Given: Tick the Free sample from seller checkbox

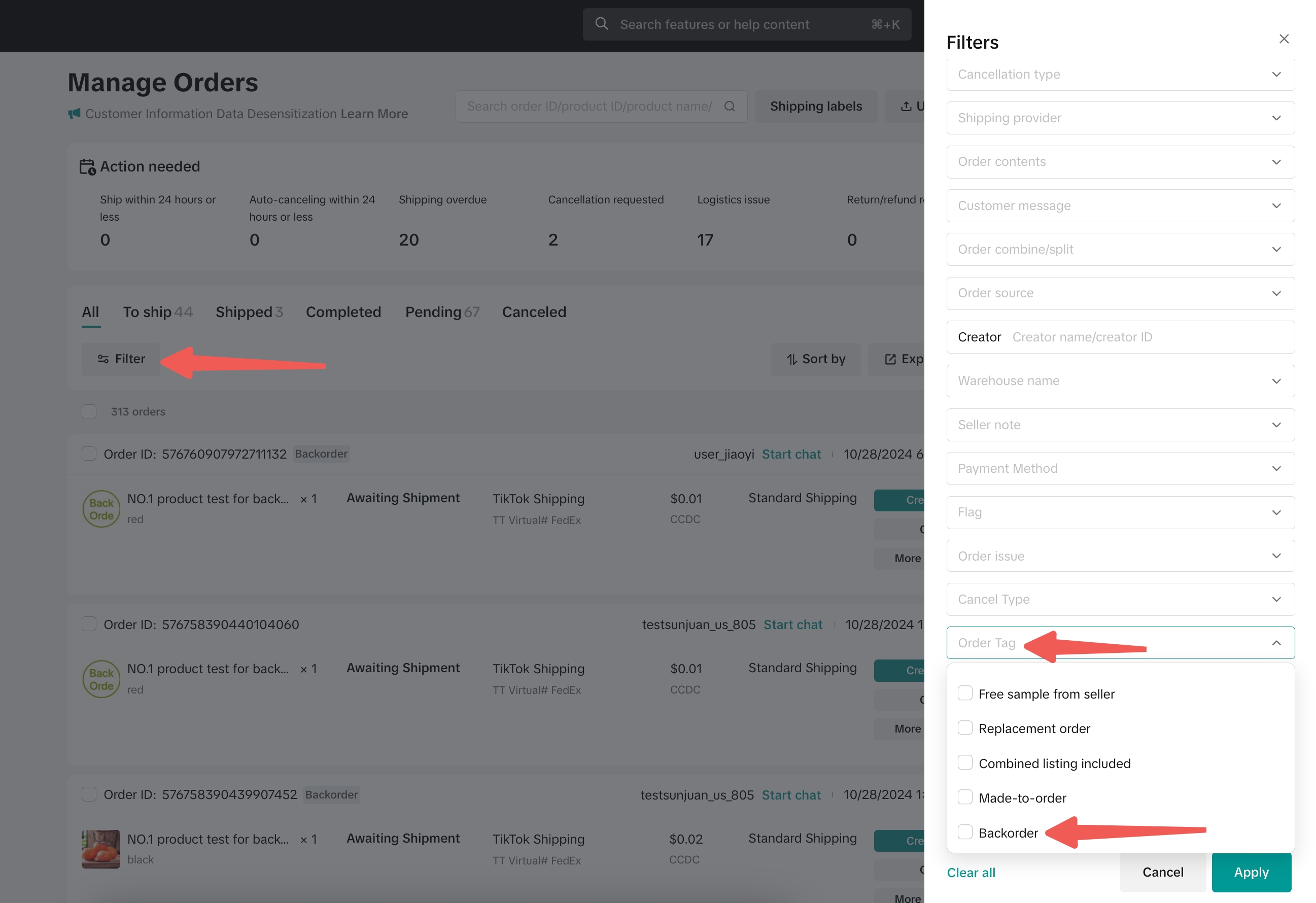Looking at the screenshot, I should tap(965, 693).
